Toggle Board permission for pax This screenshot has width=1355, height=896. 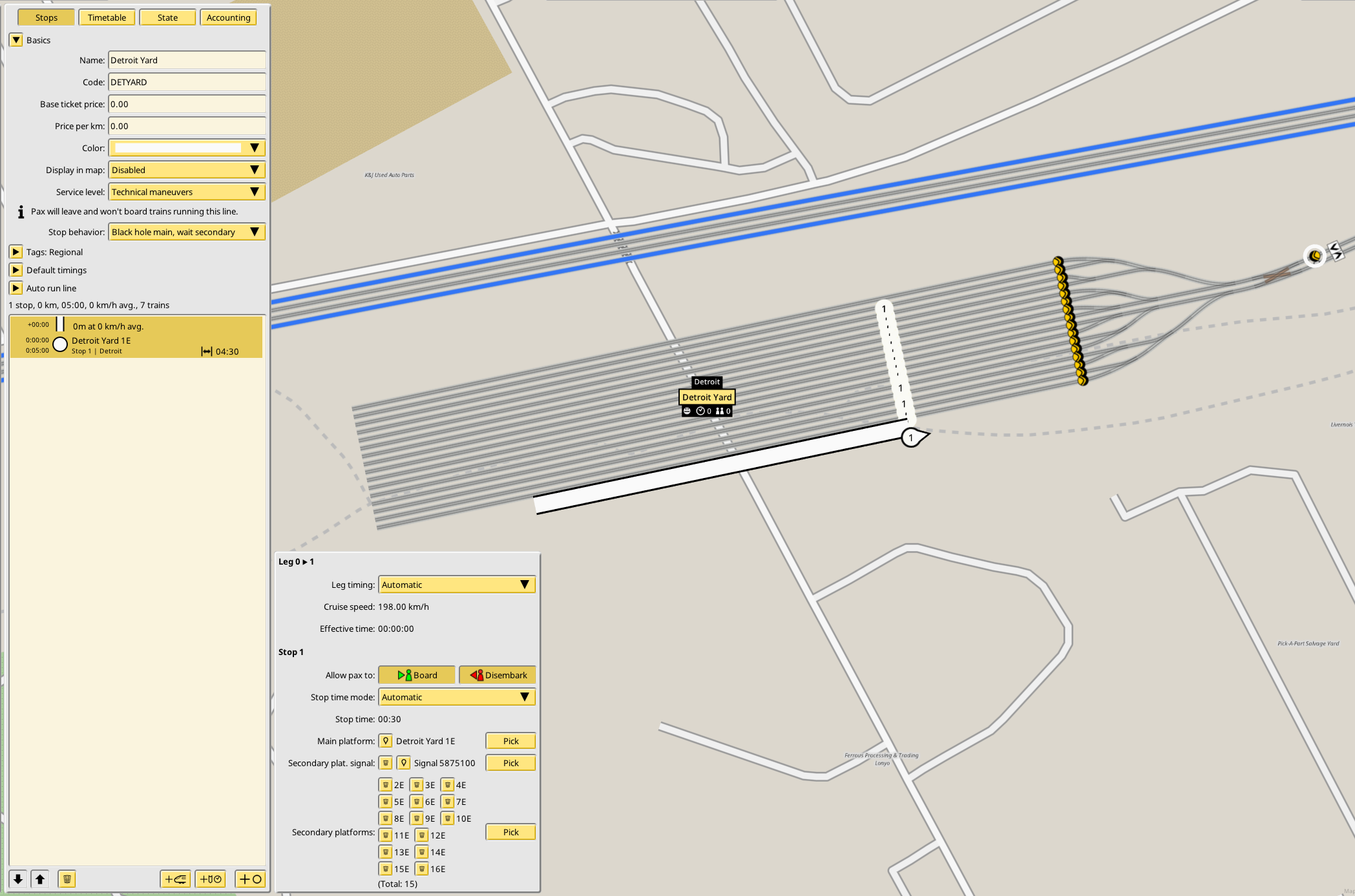click(417, 675)
